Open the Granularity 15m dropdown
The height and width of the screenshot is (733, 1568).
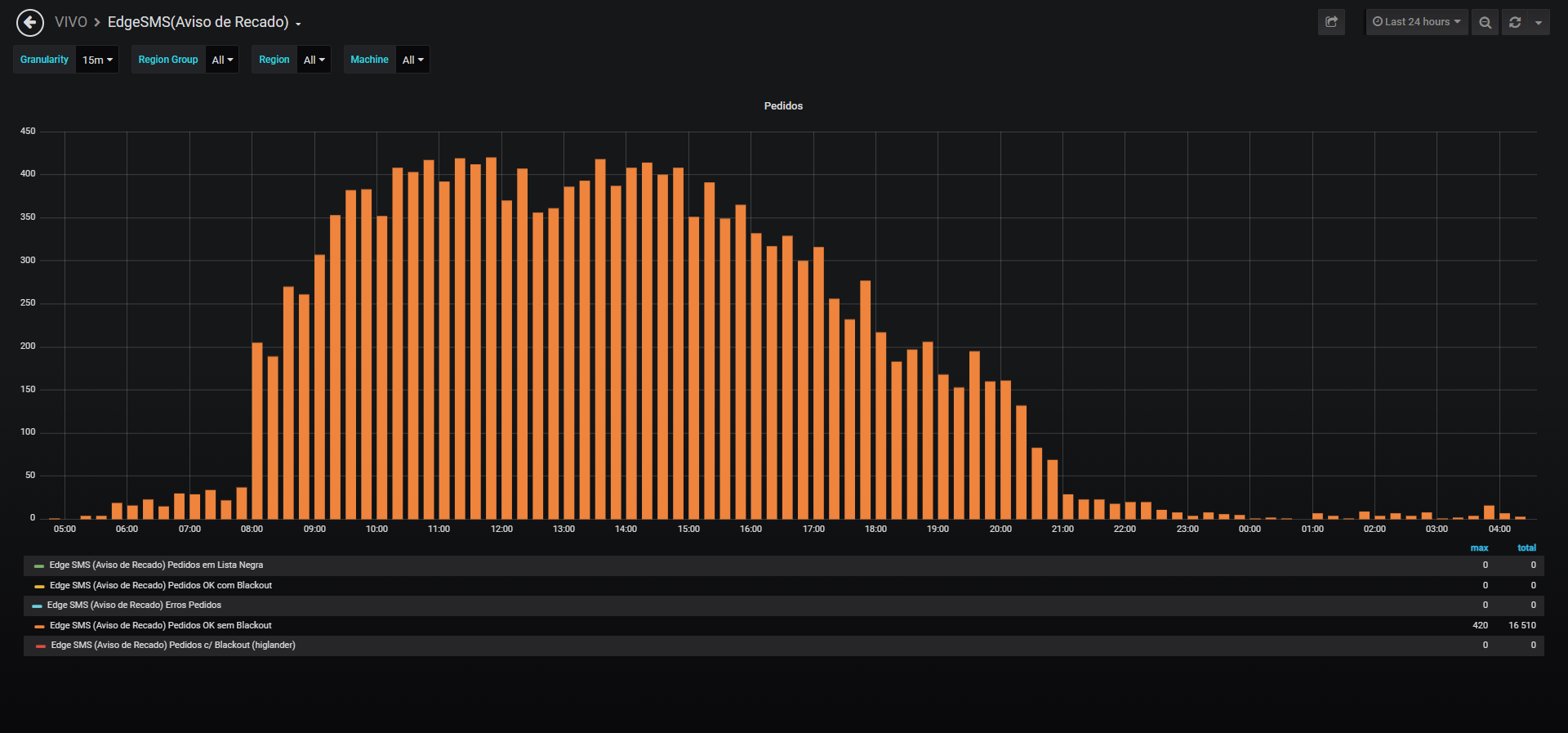[97, 60]
